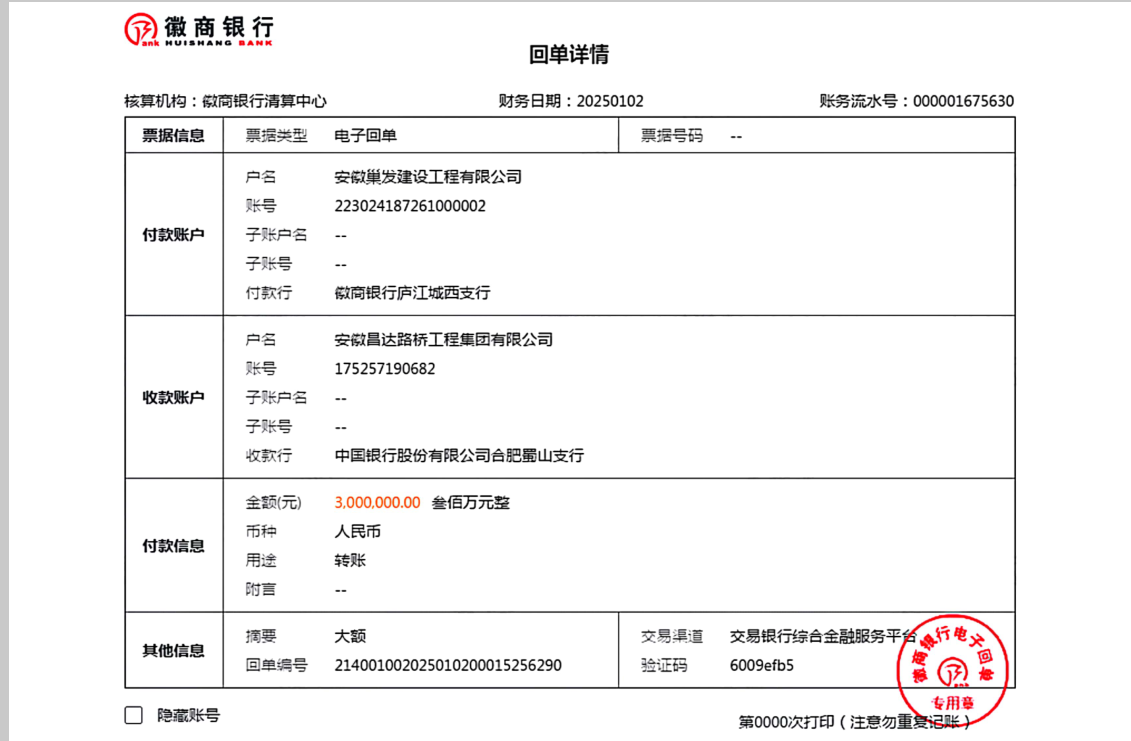
Task: Click the 票据类型 value 电子回单
Action: (365, 136)
